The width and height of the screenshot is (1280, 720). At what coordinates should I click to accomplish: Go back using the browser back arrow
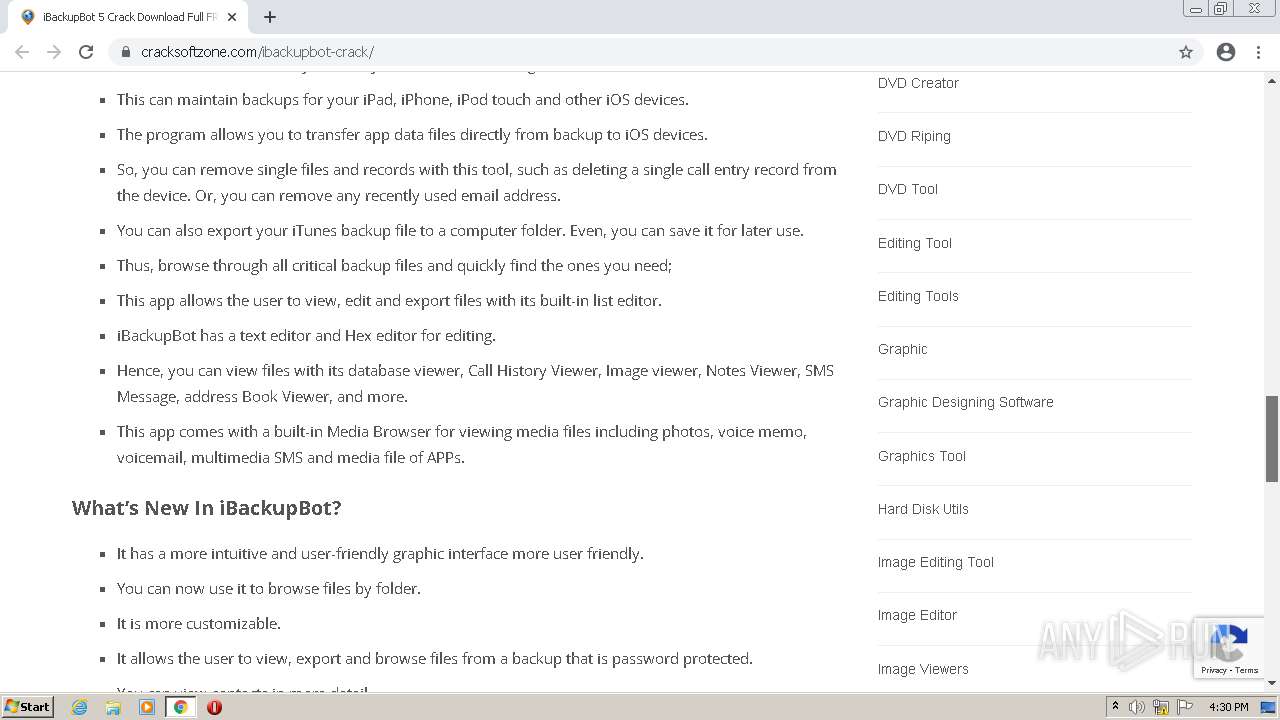[x=22, y=52]
